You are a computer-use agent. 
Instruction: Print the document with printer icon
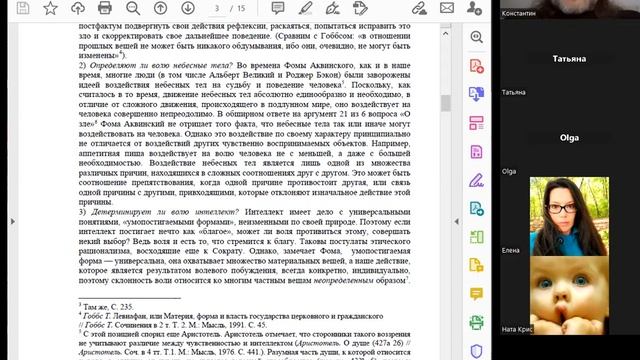(105, 8)
